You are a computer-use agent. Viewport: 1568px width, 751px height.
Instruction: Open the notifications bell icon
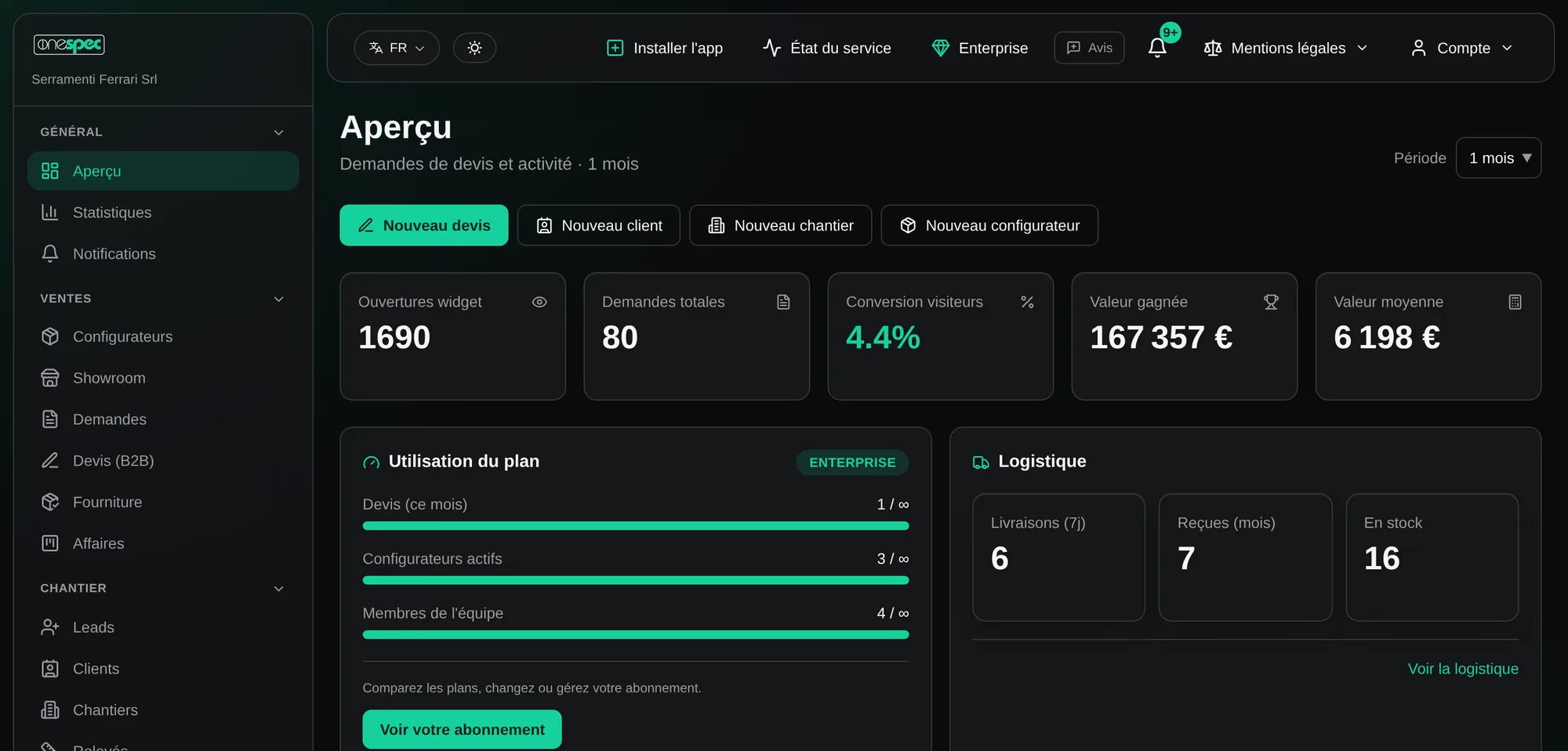[1157, 48]
